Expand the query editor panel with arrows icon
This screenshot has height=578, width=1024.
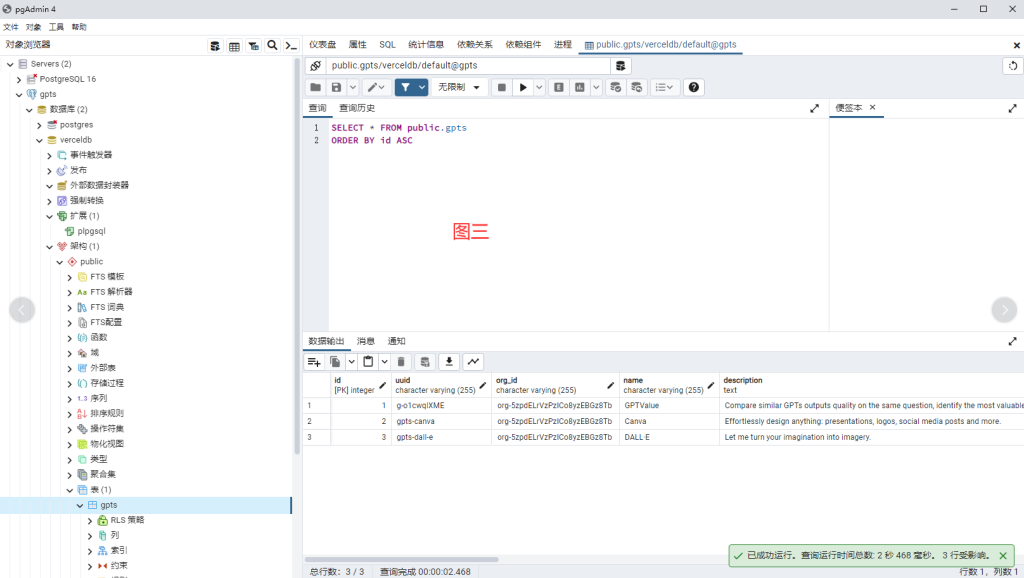tap(814, 108)
